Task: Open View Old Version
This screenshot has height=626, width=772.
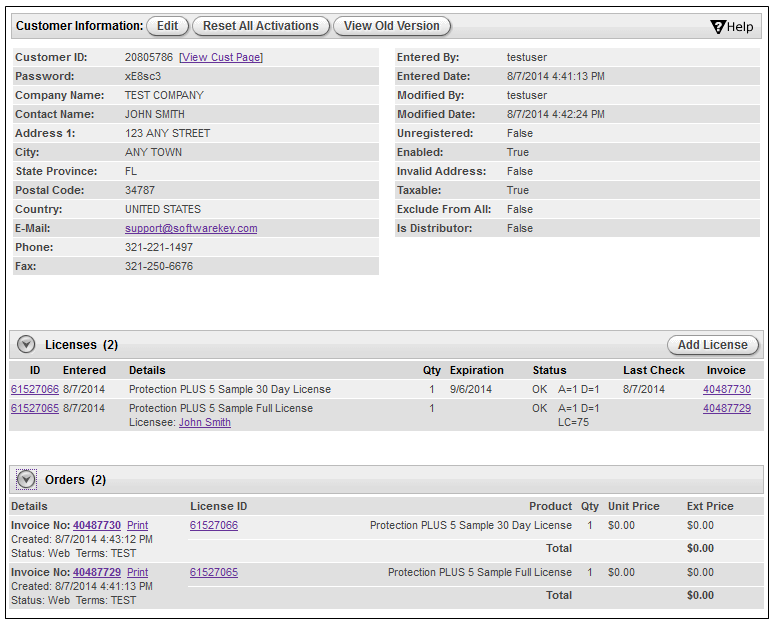Action: 392,26
